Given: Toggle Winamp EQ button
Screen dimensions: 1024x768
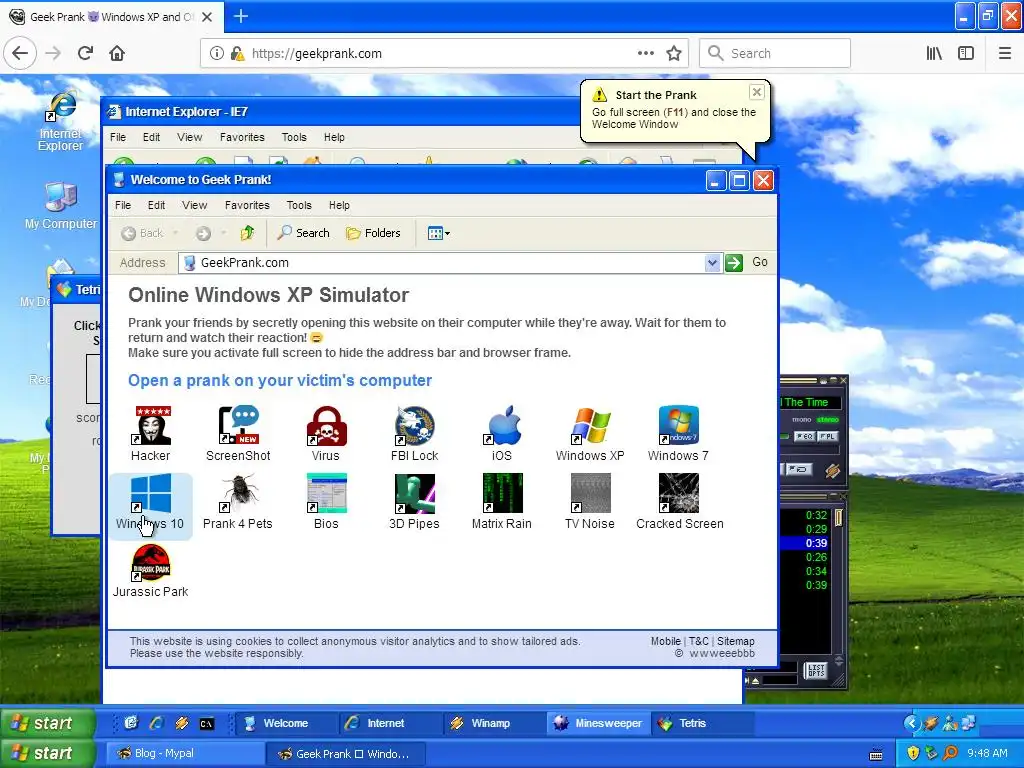Looking at the screenshot, I should 804,436.
